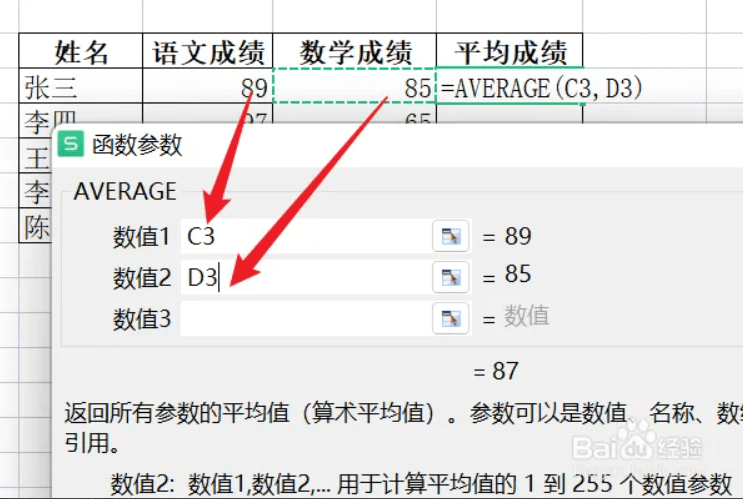Click green WPS icon in dialog title
The height and width of the screenshot is (499, 743).
pyautogui.click(x=72, y=145)
